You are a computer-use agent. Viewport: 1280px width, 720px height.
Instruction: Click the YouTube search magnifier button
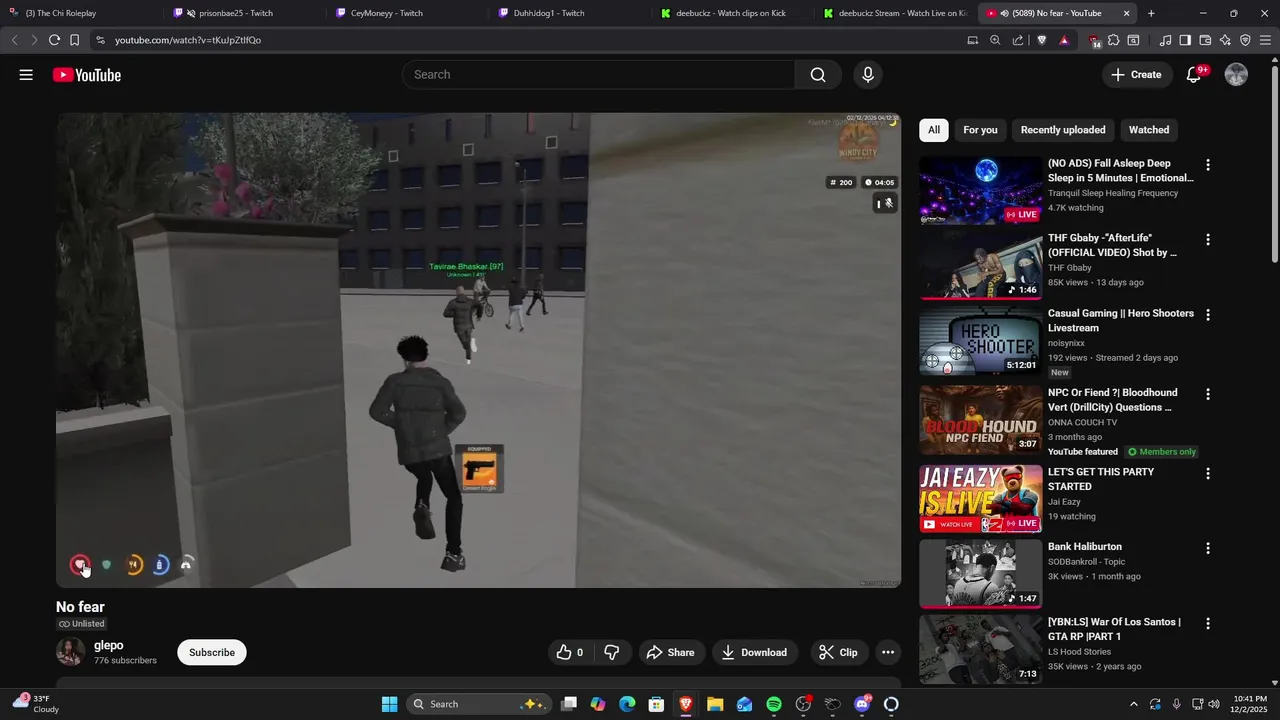click(x=818, y=75)
